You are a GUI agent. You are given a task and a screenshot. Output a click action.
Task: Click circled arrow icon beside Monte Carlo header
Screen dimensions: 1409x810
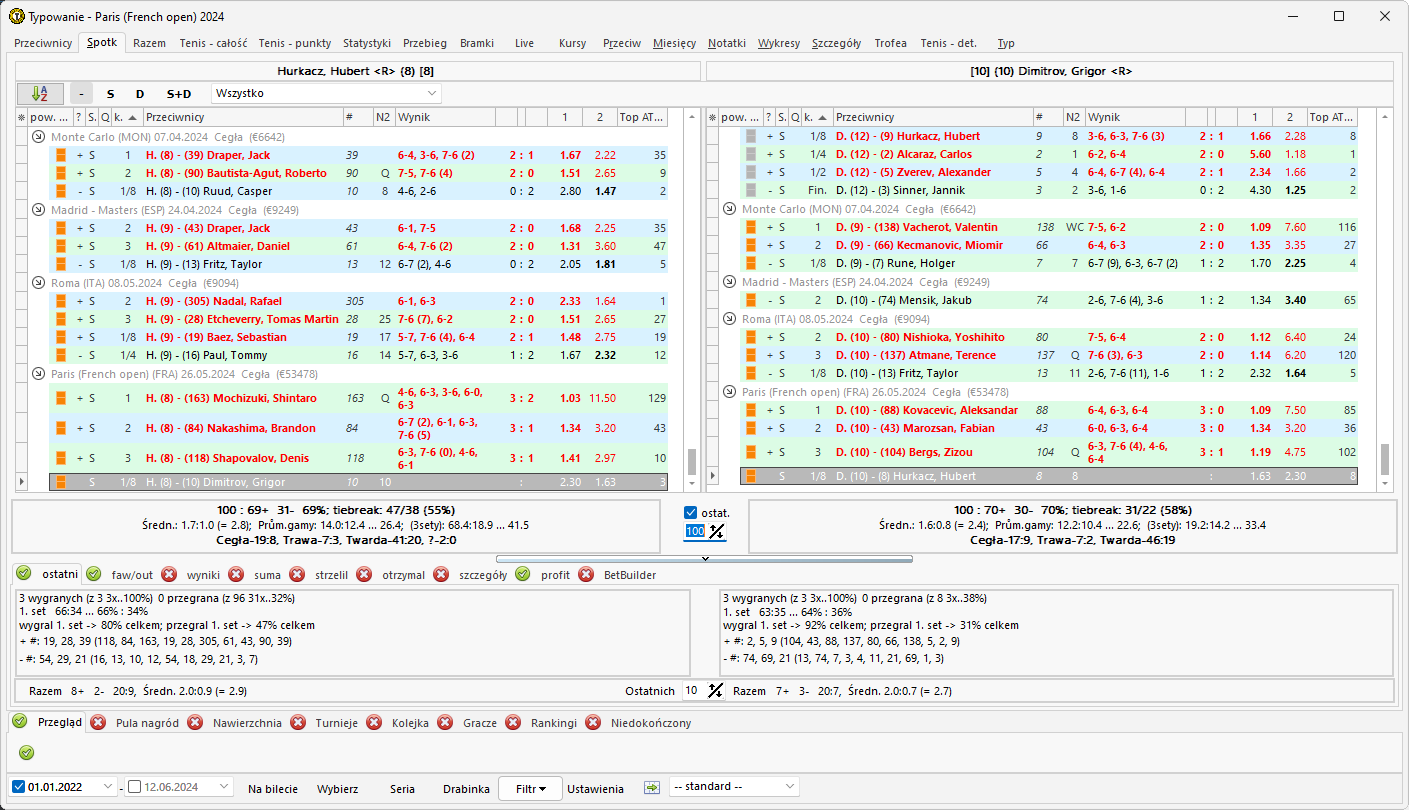point(38,137)
